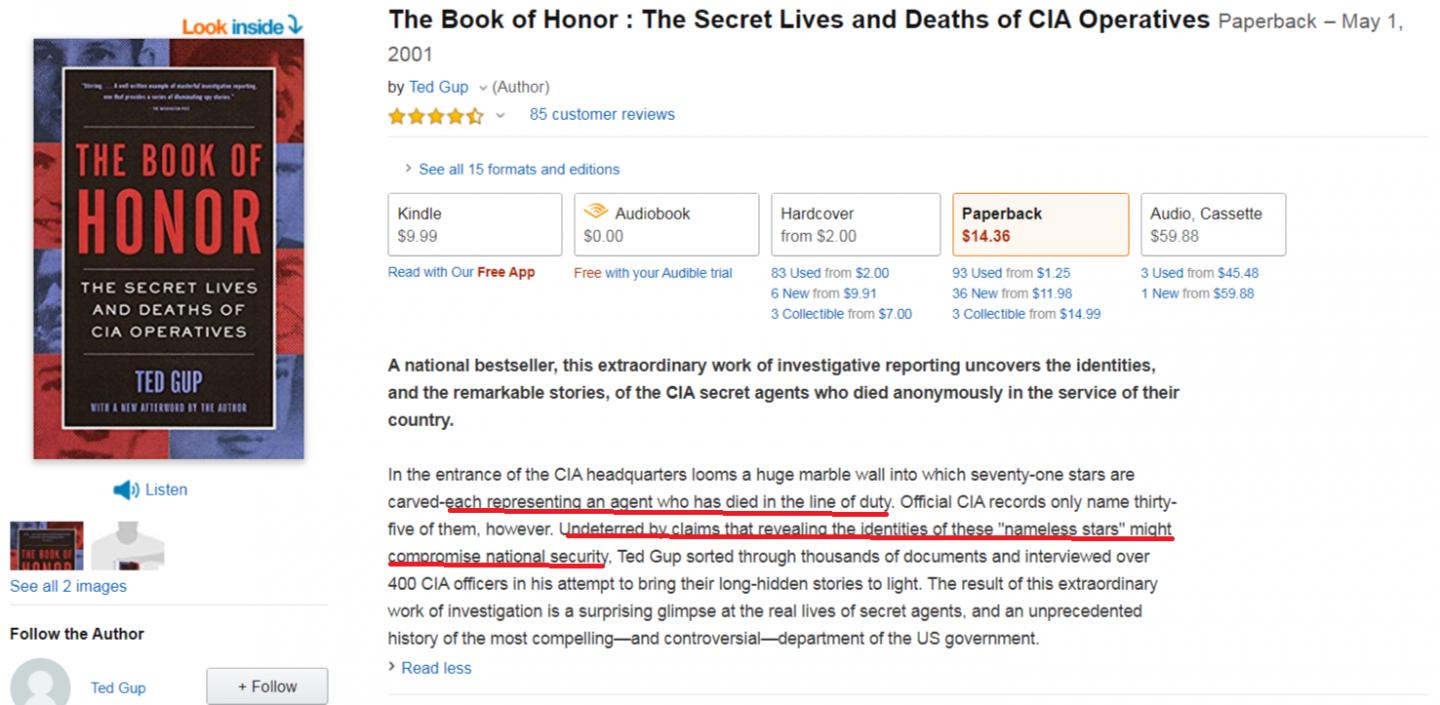Click the star rating icons

point(435,116)
